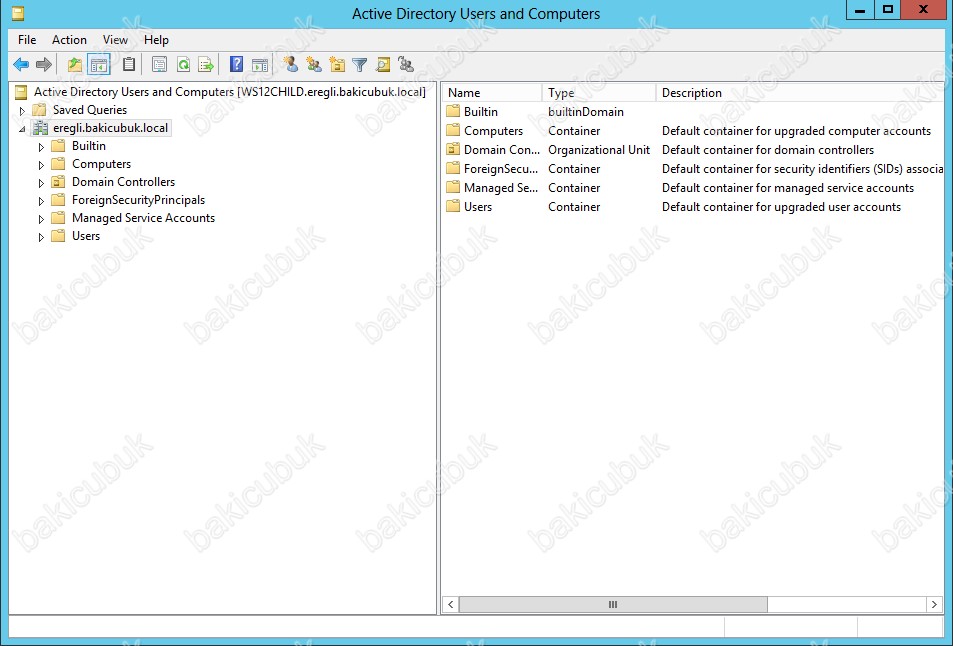Expand the Computers tree node
The height and width of the screenshot is (646, 953).
41,165
